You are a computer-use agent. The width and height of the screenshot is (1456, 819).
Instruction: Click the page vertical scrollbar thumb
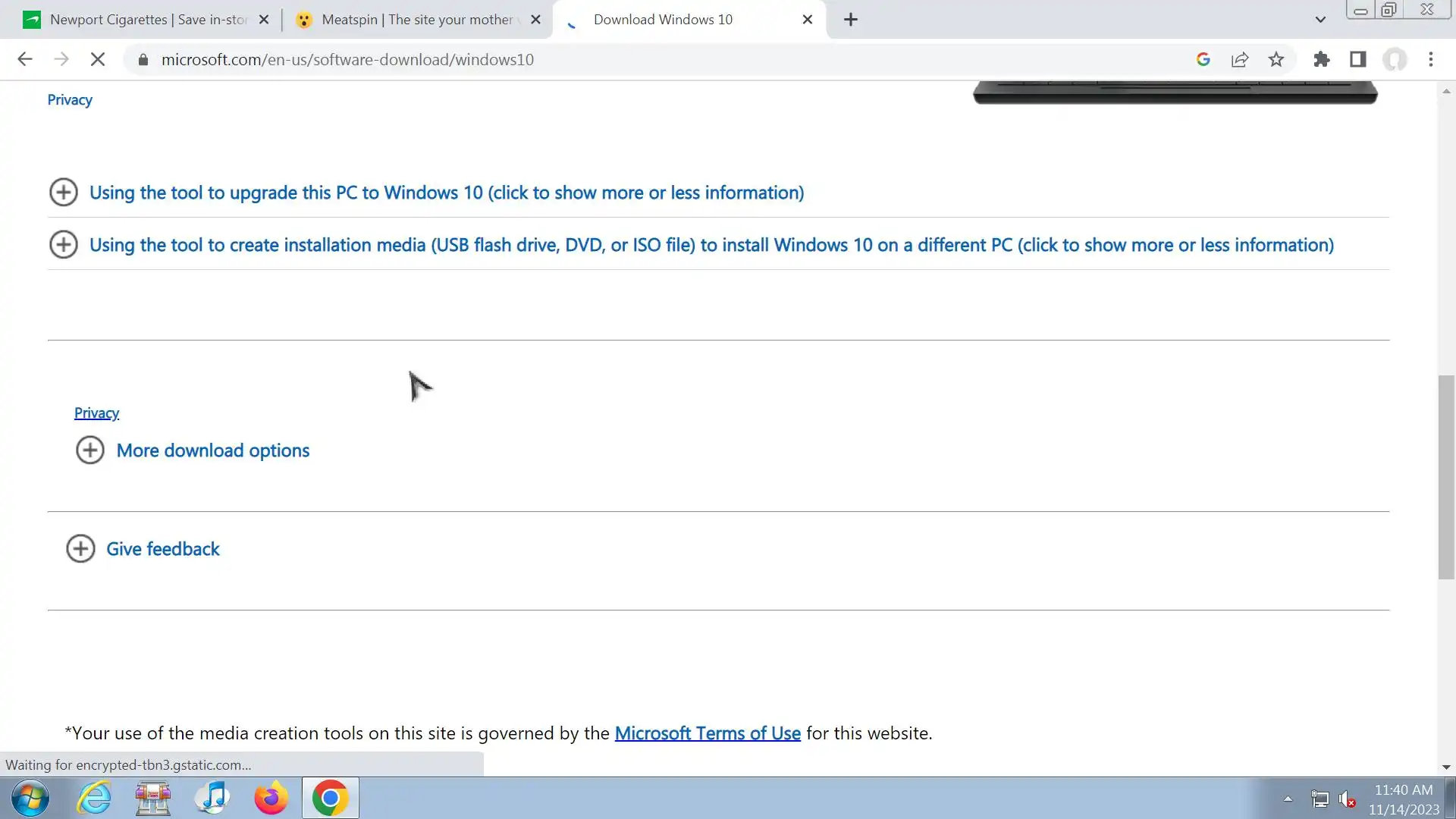pyautogui.click(x=1446, y=478)
